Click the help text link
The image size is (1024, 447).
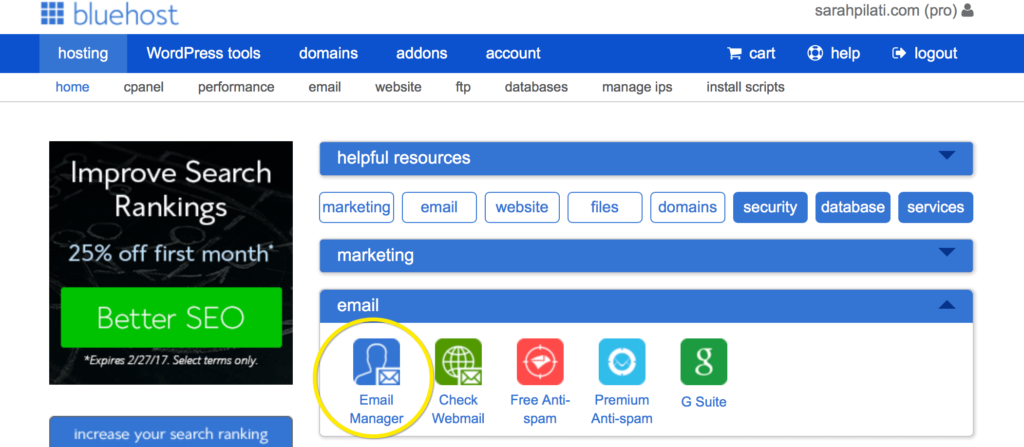tap(845, 54)
